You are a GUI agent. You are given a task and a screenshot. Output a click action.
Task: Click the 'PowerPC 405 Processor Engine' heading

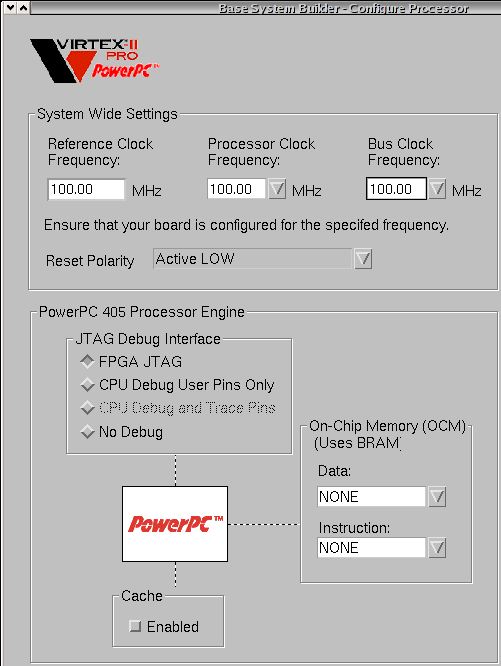click(141, 312)
